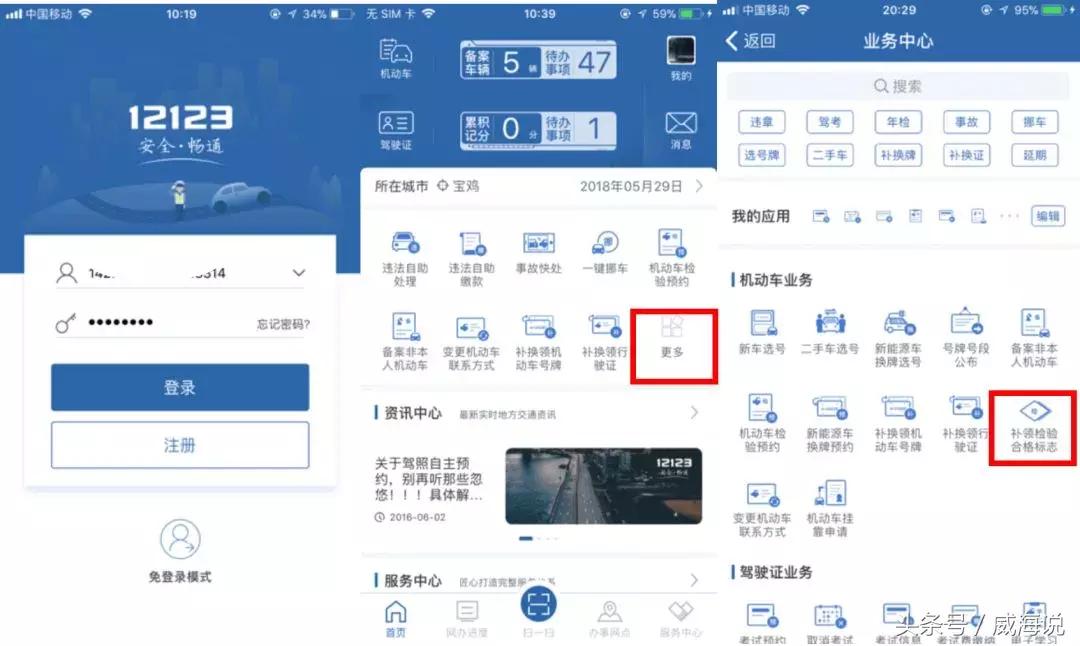1080x646 pixels.
Task: Tap the 更多 (More) grid icon
Action: point(672,340)
